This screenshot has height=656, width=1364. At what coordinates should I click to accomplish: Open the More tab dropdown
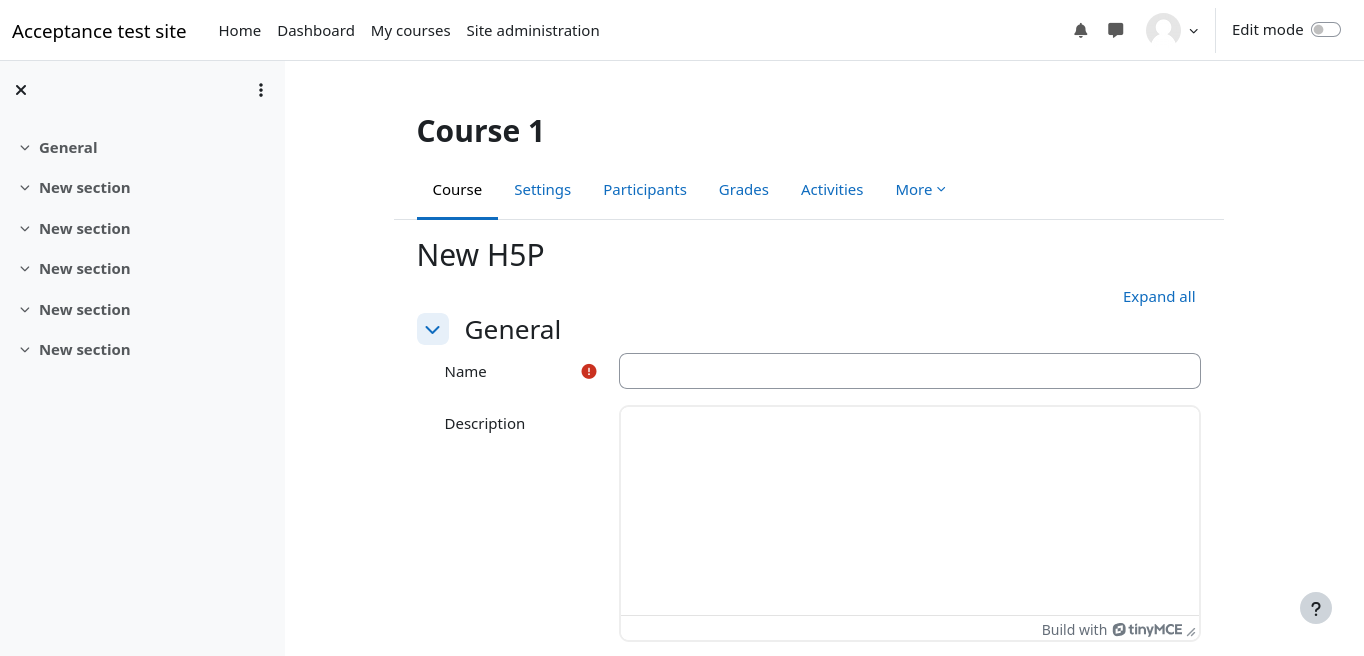(x=920, y=190)
